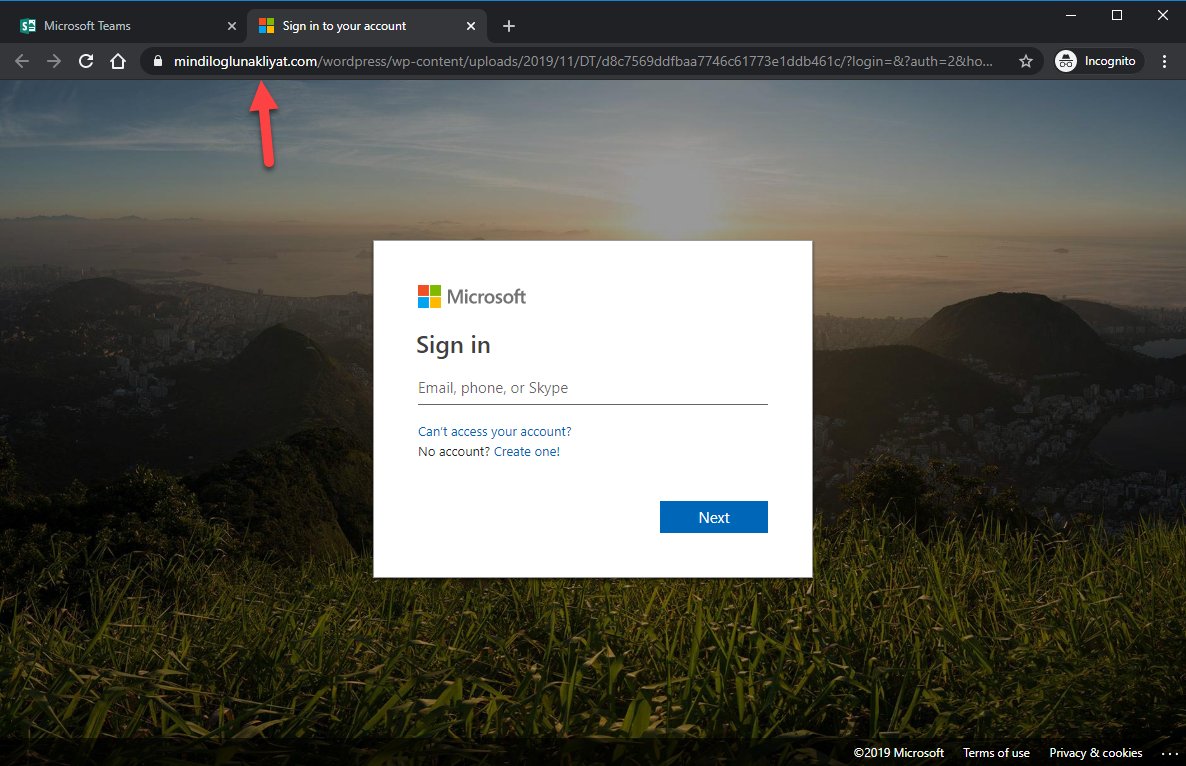Follow the Create one! link
The image size is (1186, 766).
click(x=526, y=451)
